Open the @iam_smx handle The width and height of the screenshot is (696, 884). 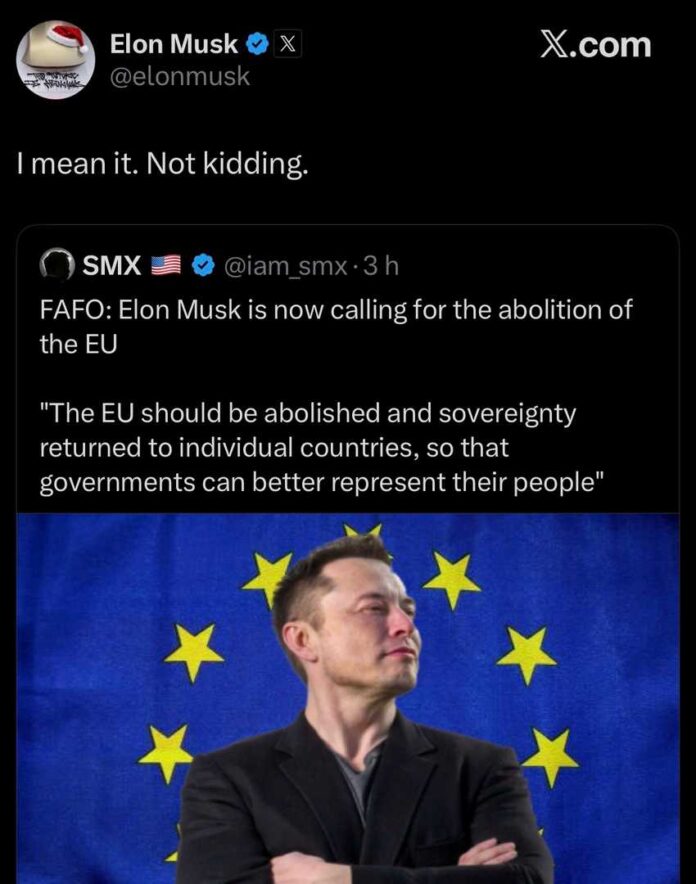[284, 266]
